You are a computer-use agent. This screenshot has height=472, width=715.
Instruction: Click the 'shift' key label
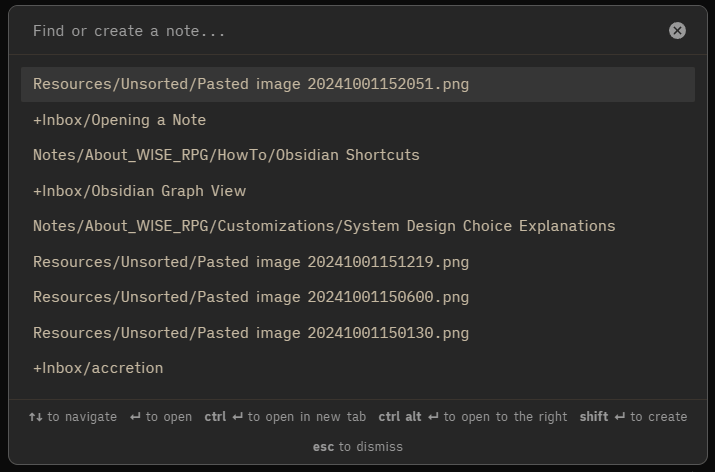coord(593,417)
